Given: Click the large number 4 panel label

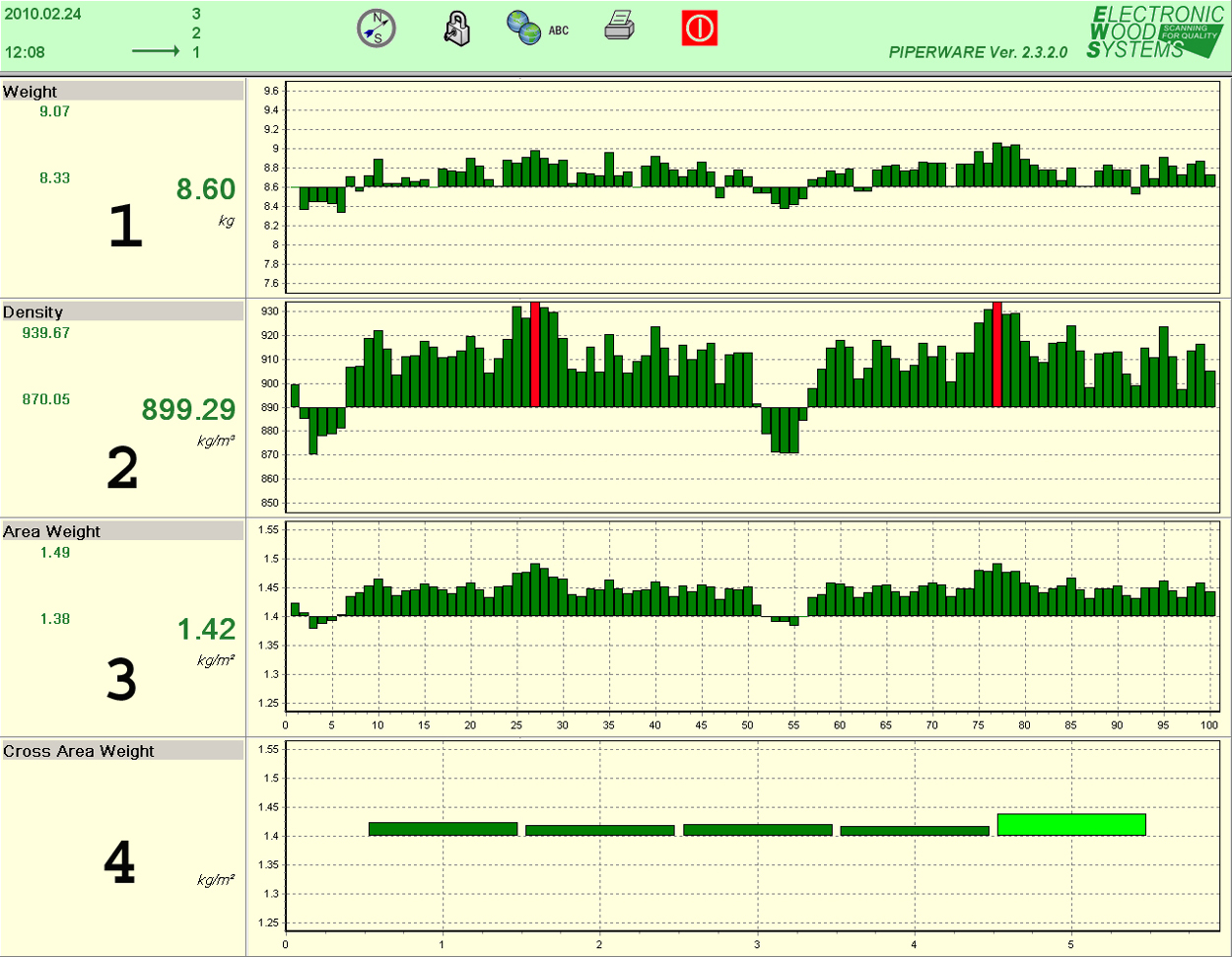Looking at the screenshot, I should [x=120, y=863].
